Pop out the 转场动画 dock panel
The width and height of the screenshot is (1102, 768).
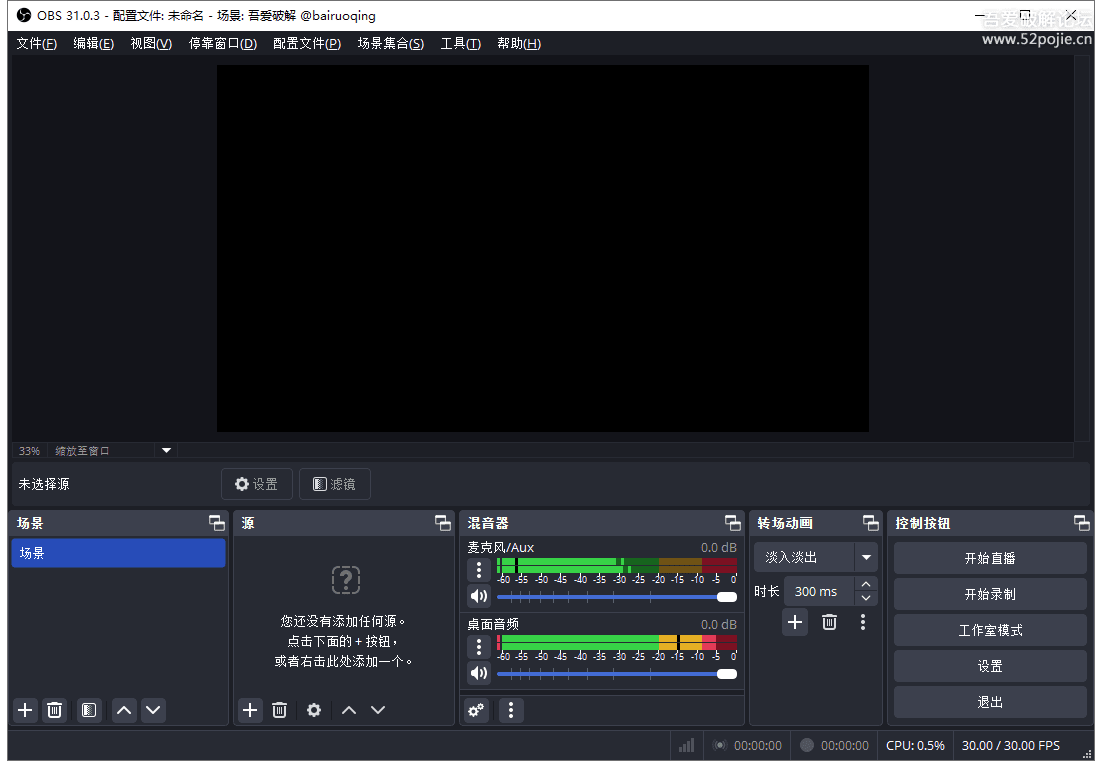click(871, 523)
